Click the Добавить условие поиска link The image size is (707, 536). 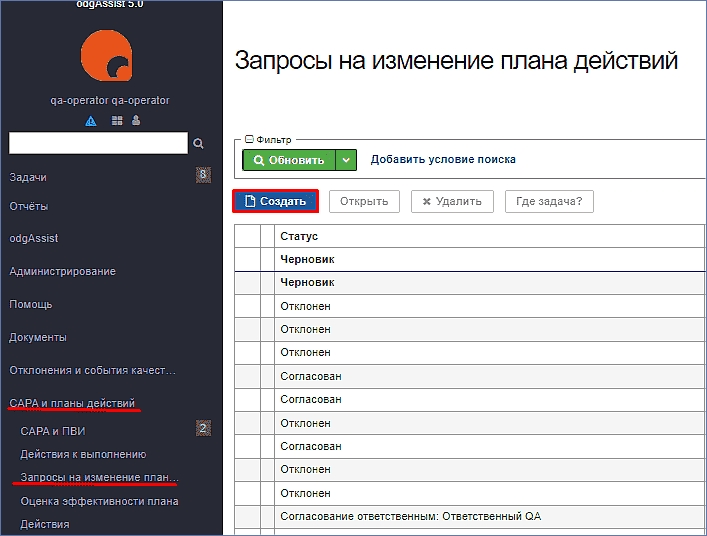(x=443, y=159)
